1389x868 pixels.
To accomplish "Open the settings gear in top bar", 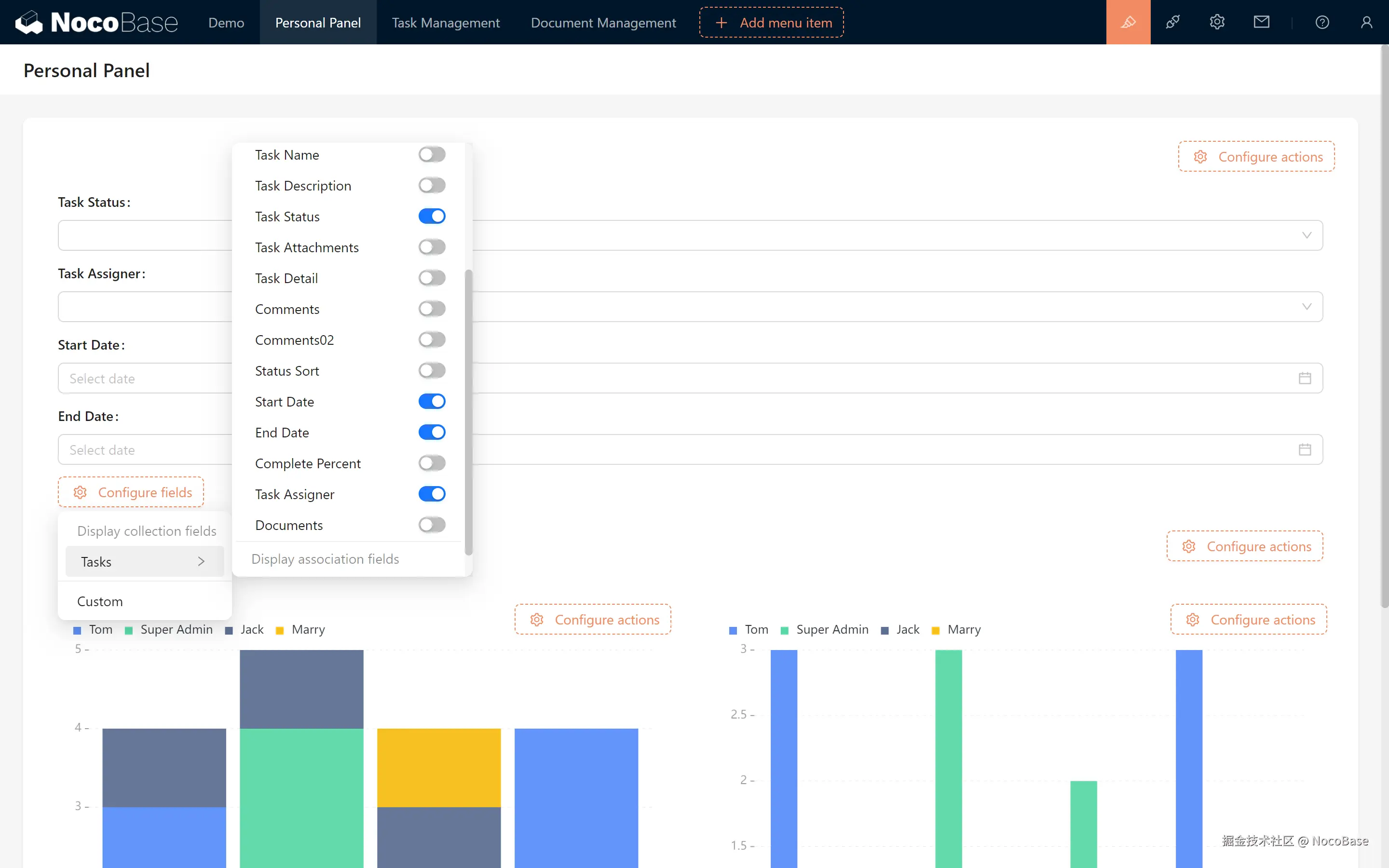I will (x=1217, y=22).
